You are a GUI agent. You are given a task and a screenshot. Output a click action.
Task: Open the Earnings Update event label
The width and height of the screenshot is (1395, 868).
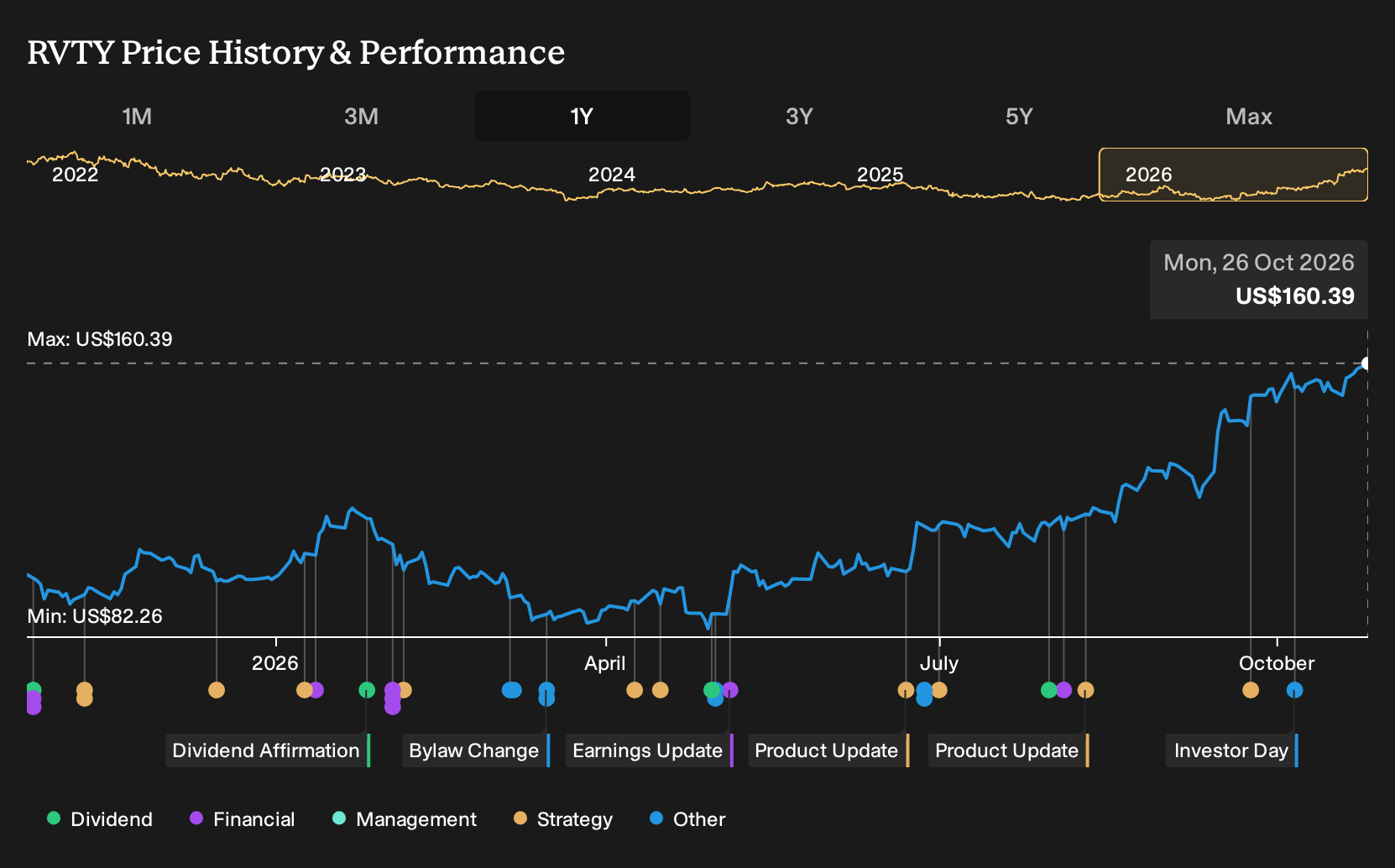[650, 750]
